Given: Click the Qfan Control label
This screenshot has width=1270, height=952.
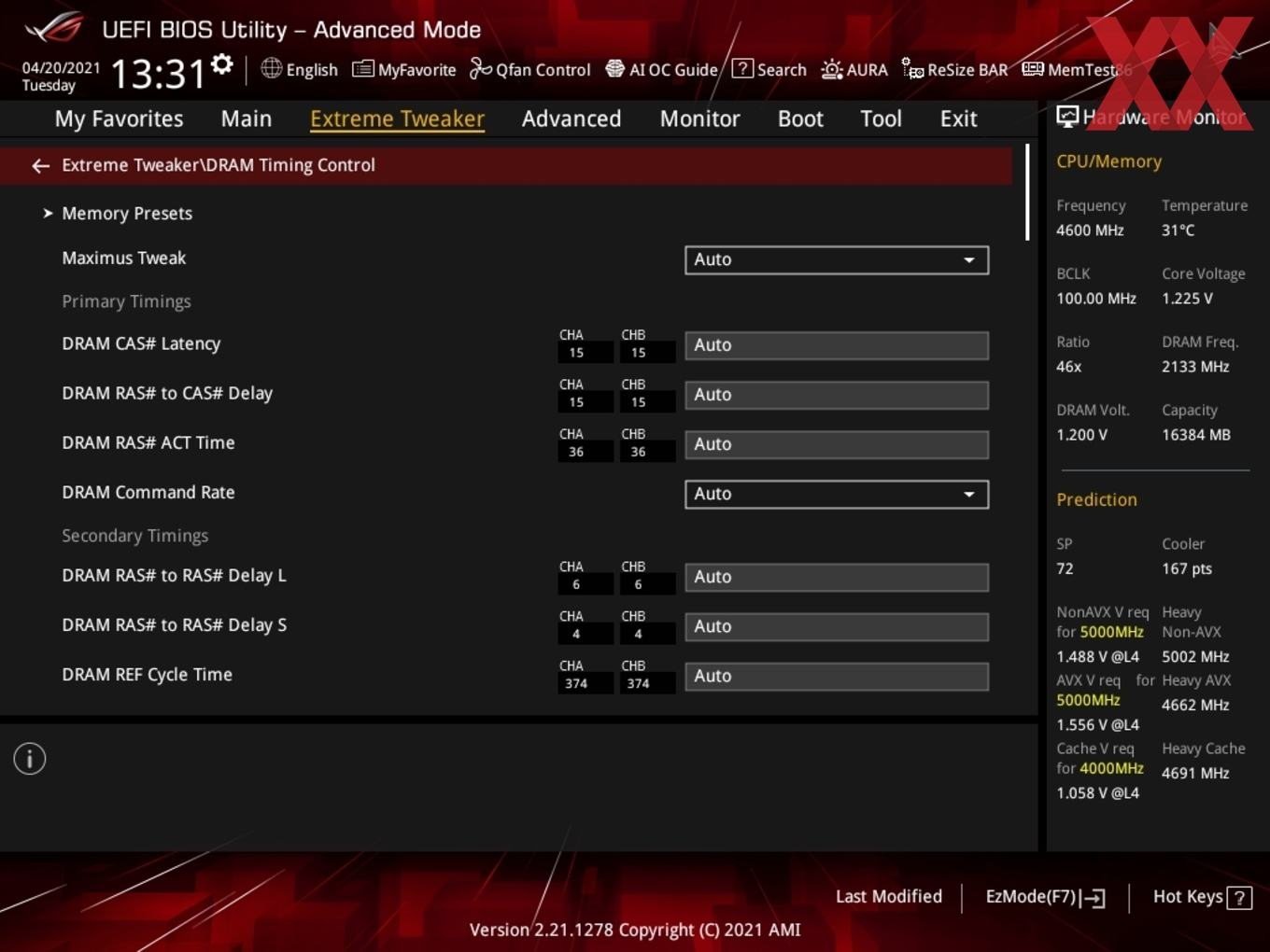Looking at the screenshot, I should pyautogui.click(x=543, y=69).
